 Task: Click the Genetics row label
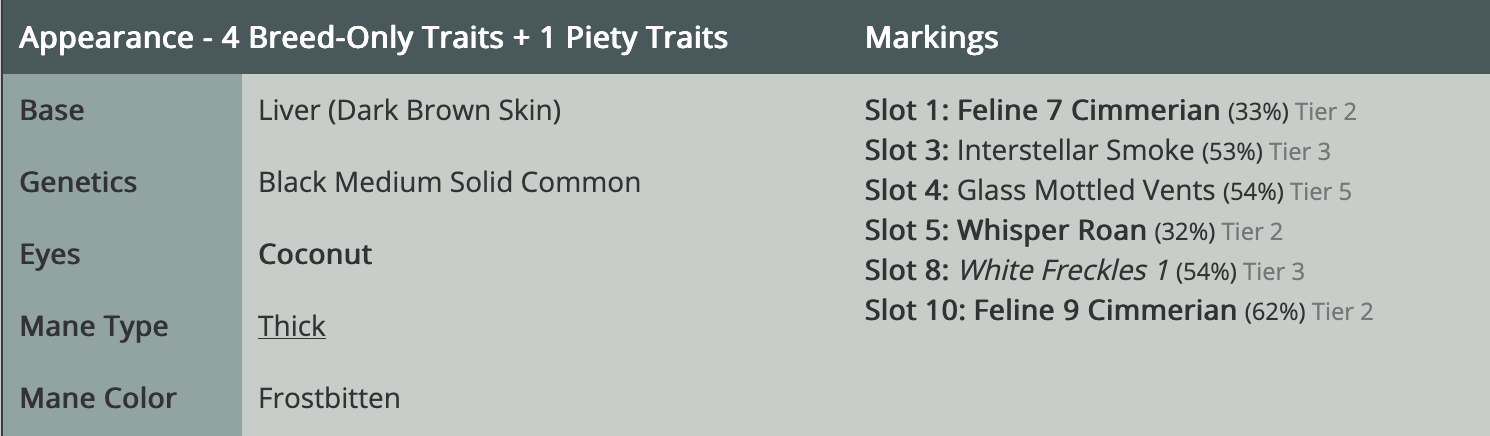78,182
